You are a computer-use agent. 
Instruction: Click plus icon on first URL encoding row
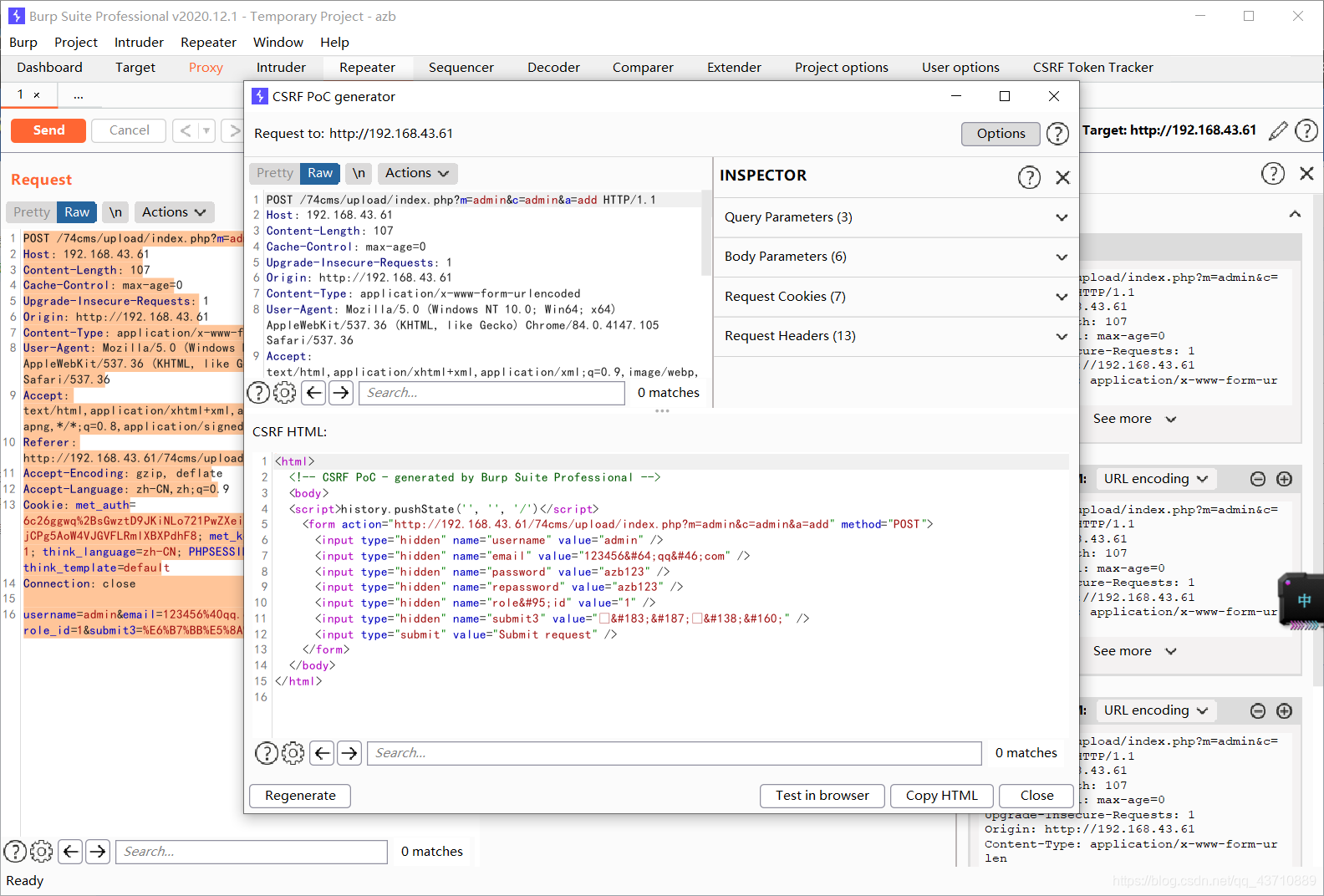coord(1285,479)
